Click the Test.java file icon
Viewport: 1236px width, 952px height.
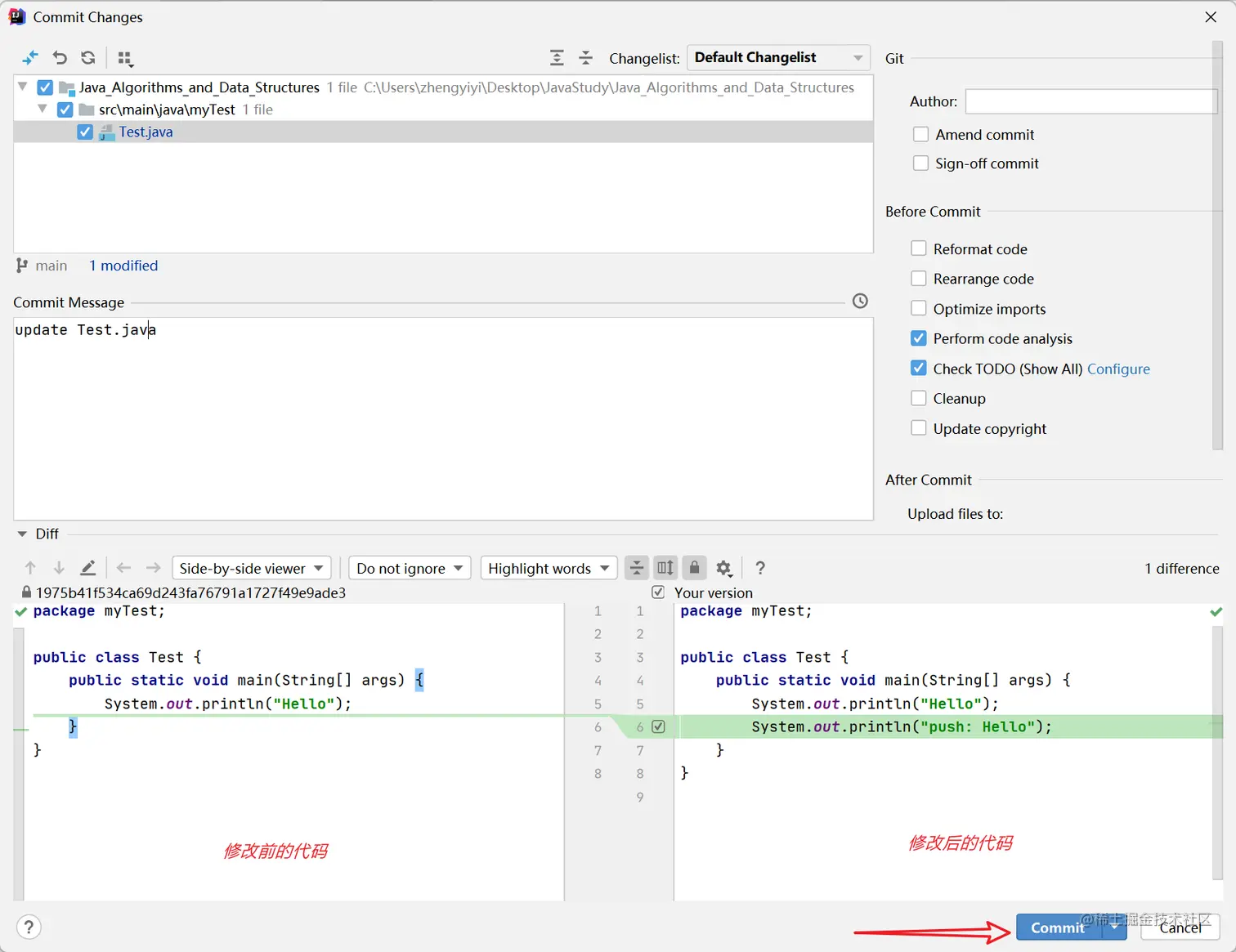pos(106,132)
